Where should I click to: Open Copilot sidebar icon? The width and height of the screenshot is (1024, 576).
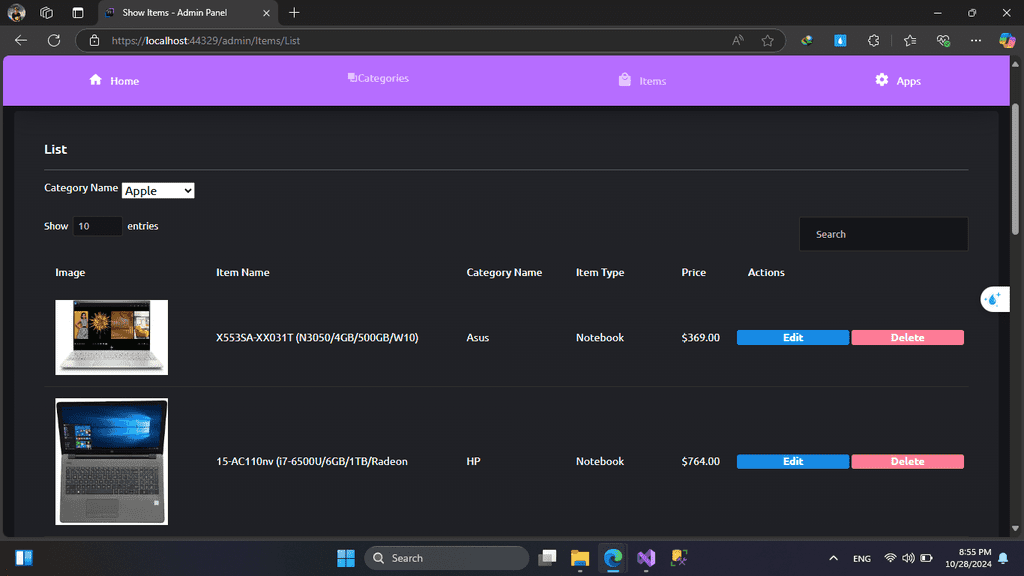(x=1006, y=40)
